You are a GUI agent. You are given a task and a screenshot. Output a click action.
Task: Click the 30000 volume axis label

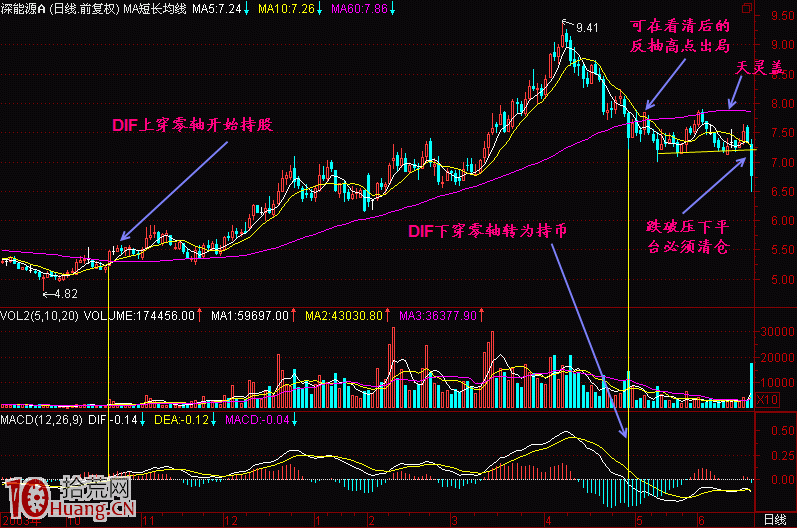777,332
